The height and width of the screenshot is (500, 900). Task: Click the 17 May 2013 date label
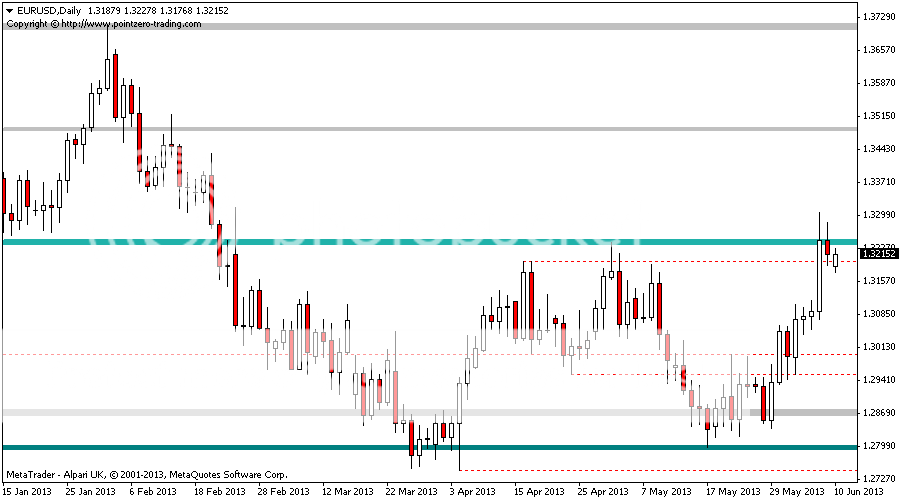click(x=733, y=491)
